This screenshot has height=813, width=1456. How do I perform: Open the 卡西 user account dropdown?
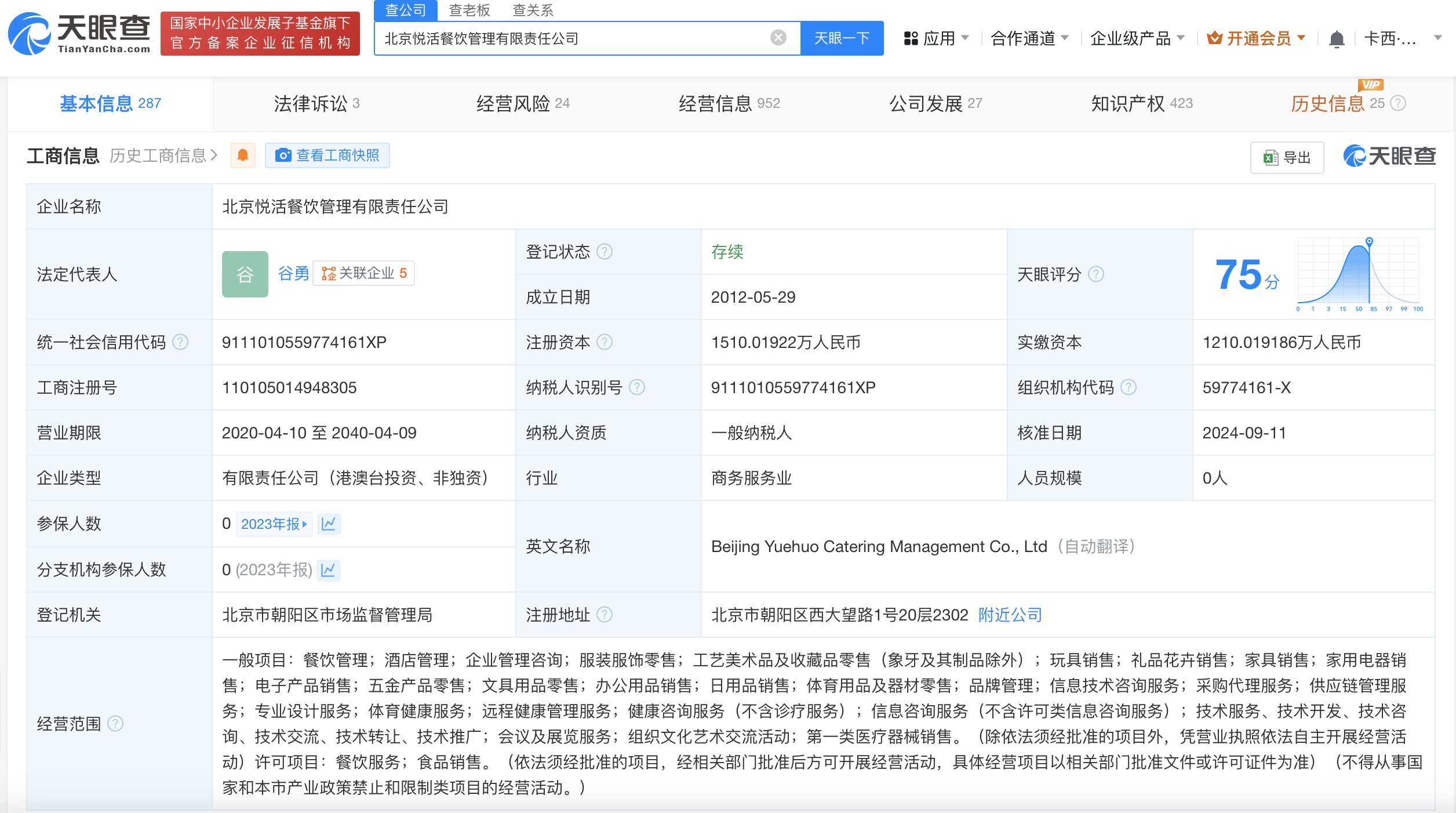(1403, 38)
